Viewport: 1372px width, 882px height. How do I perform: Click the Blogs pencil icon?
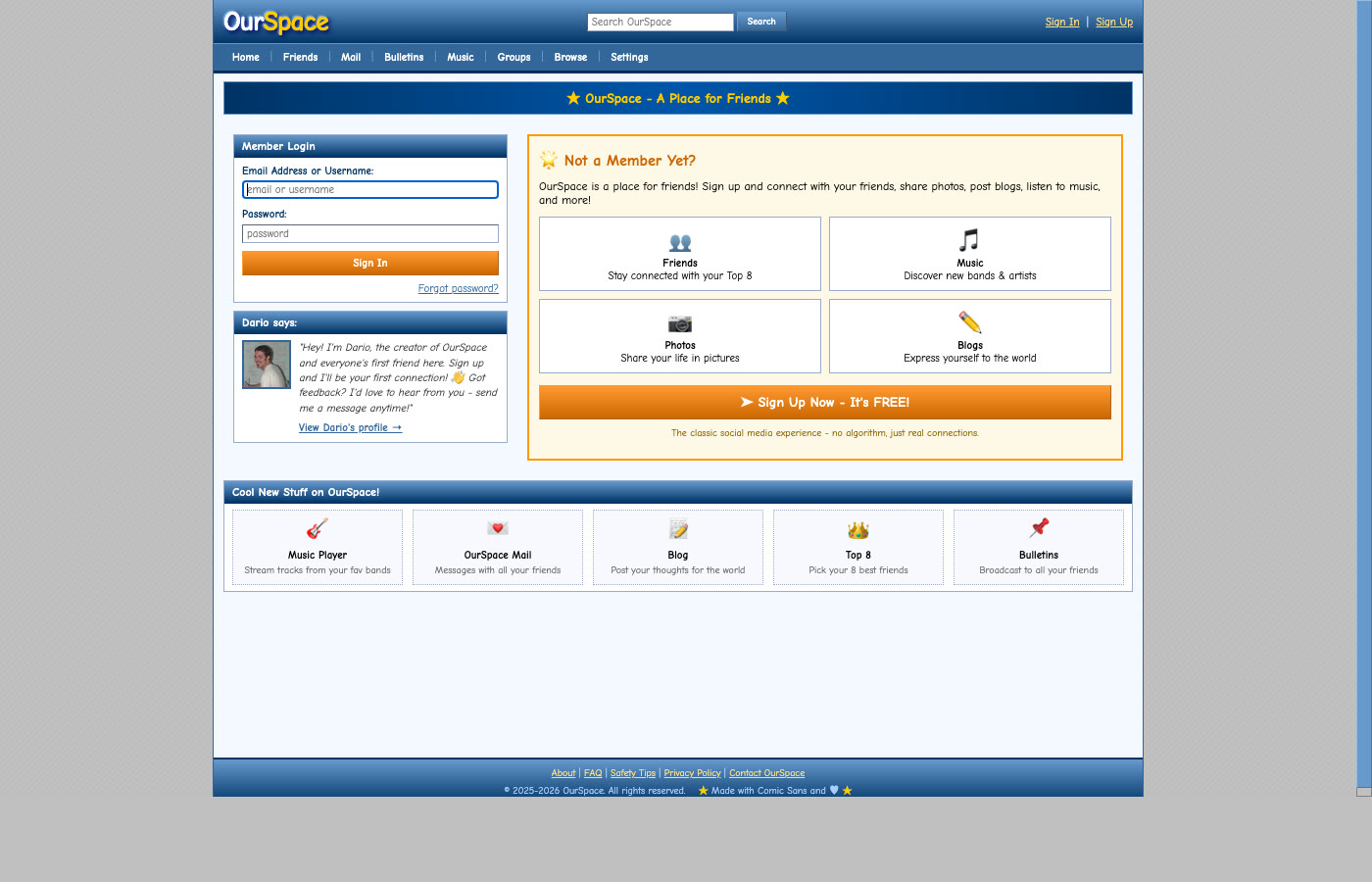coord(969,322)
